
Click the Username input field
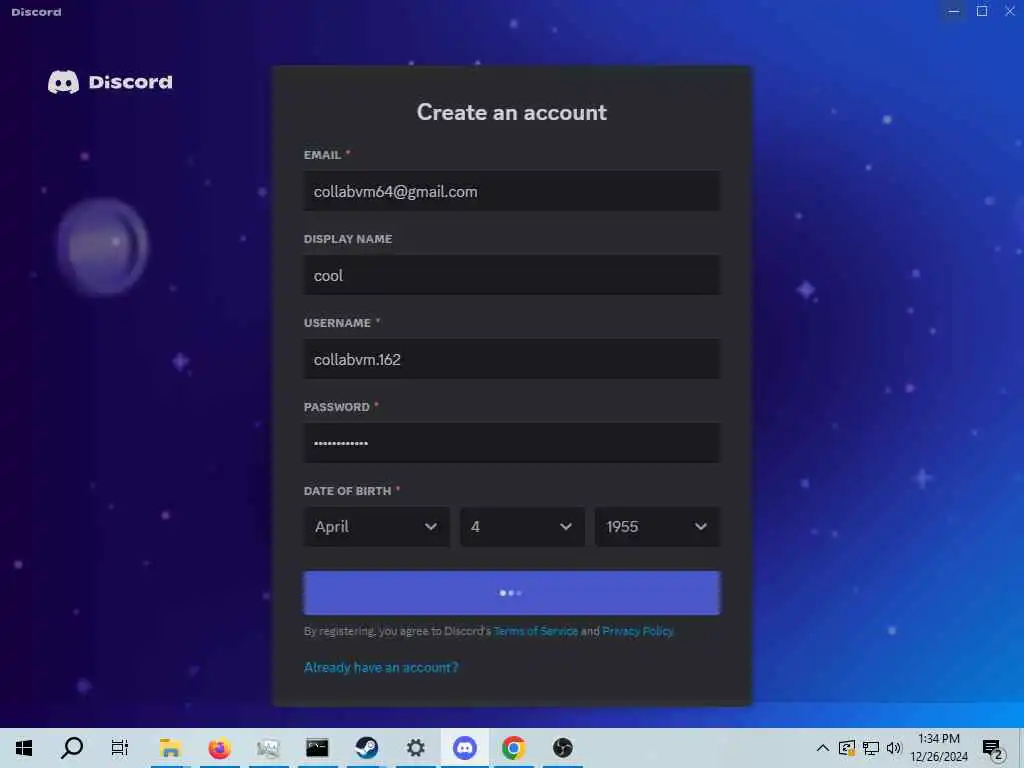511,359
